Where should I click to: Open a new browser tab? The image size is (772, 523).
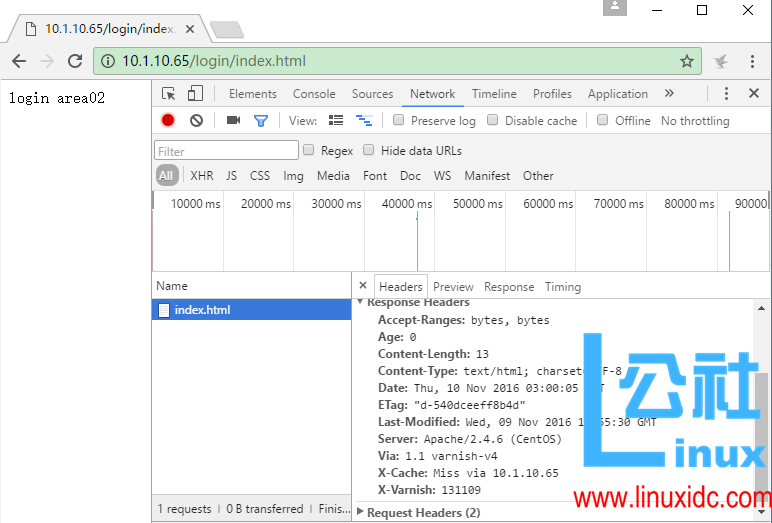226,30
